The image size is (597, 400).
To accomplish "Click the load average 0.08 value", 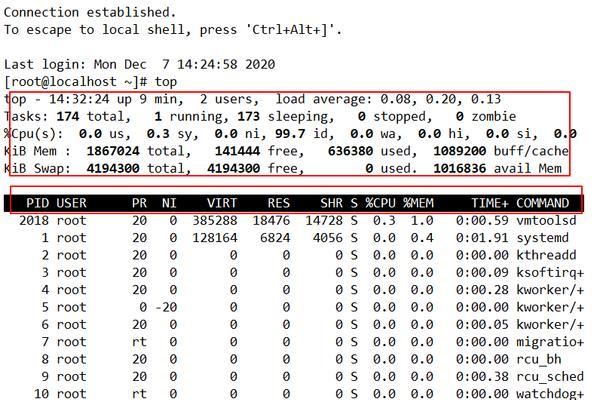I will click(x=396, y=99).
